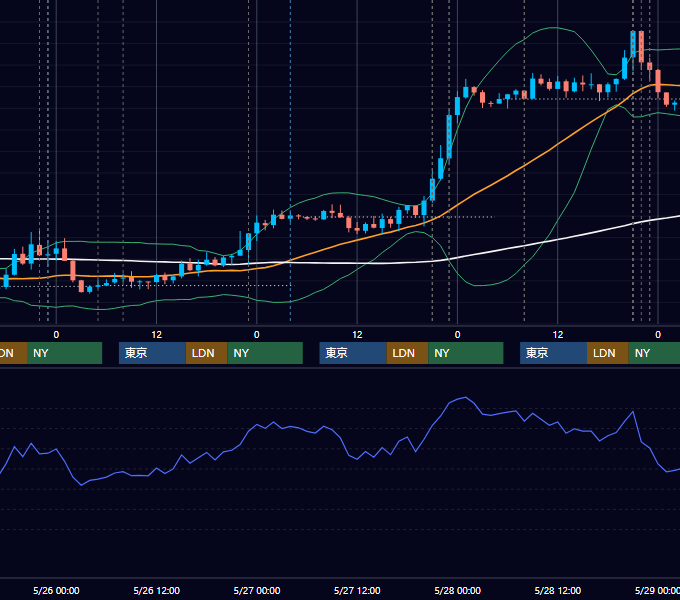Click the NY block spanning 5/26 00:00

point(64,353)
